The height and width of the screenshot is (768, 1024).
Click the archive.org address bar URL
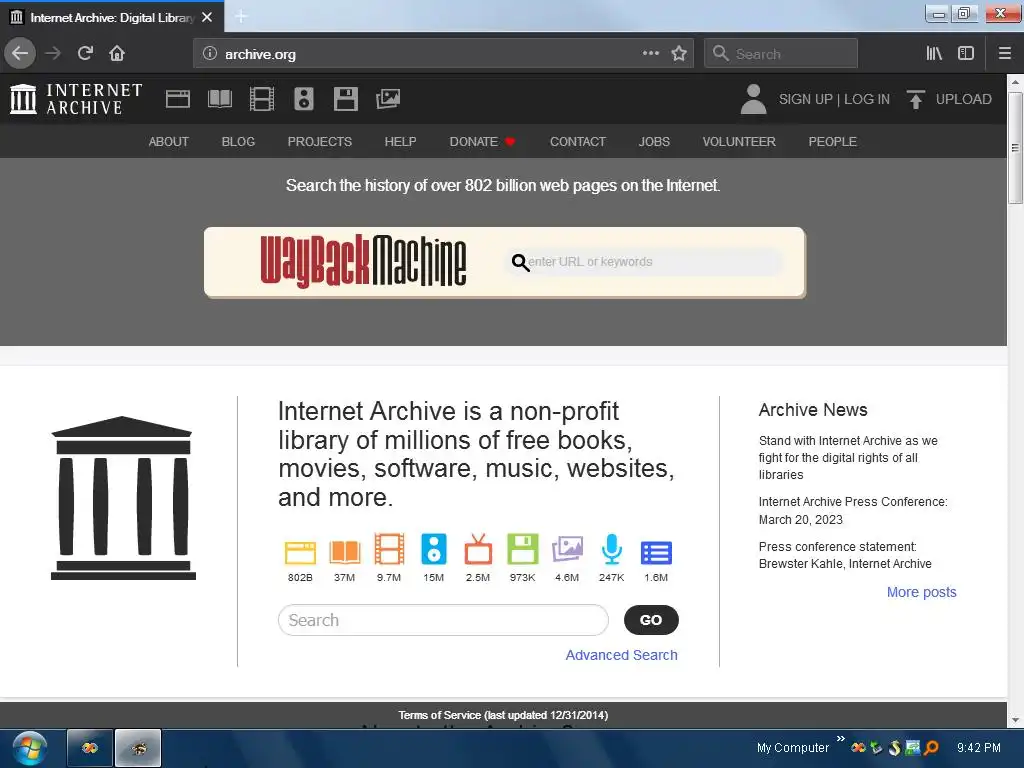coord(260,54)
